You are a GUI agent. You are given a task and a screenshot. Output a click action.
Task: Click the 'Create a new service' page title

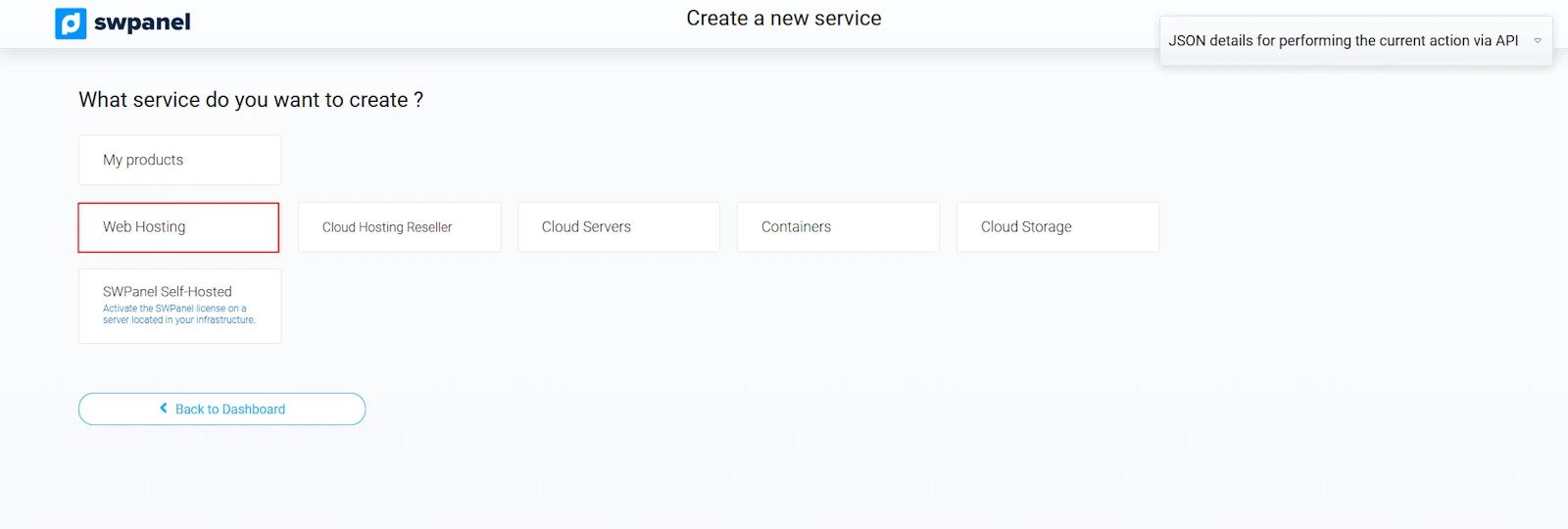tap(783, 19)
